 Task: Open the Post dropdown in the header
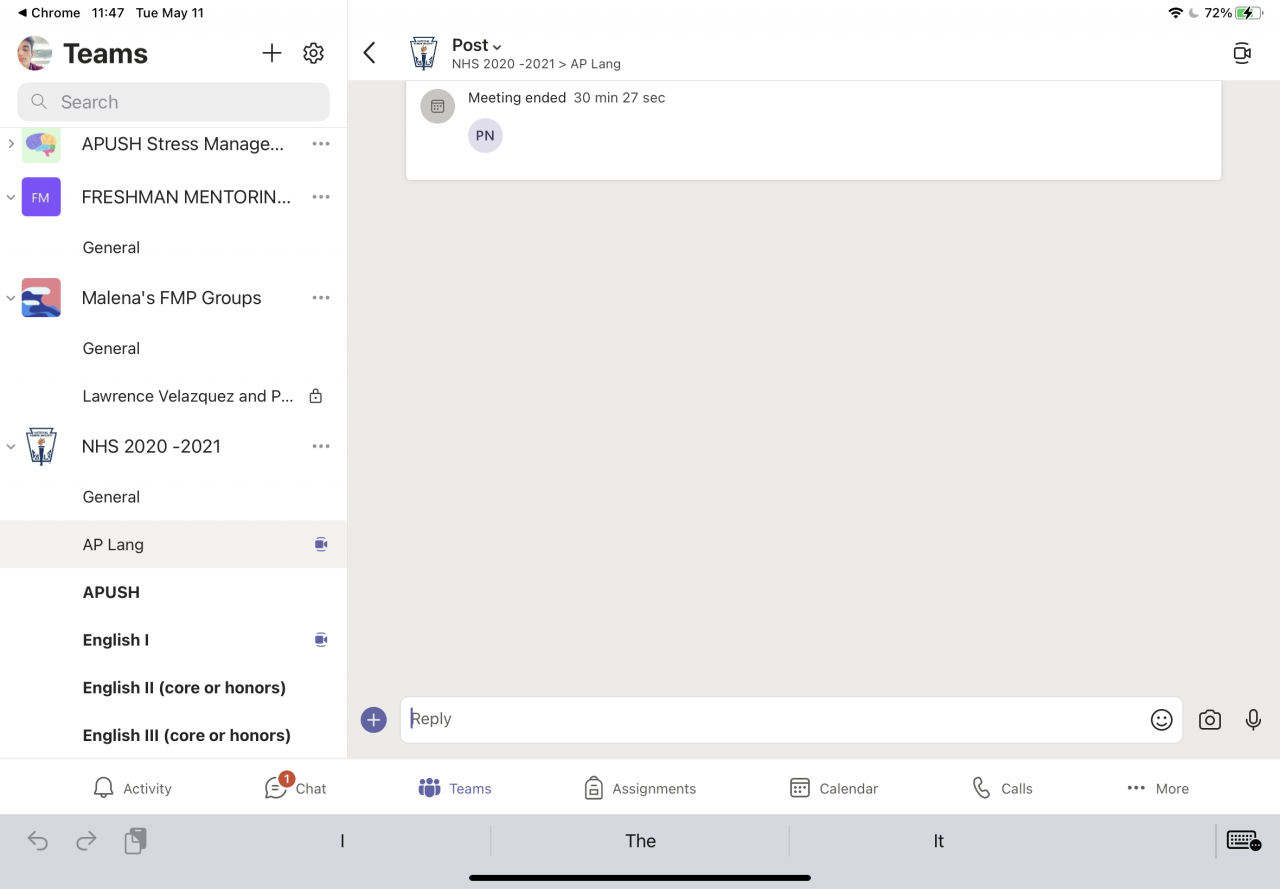tap(477, 45)
